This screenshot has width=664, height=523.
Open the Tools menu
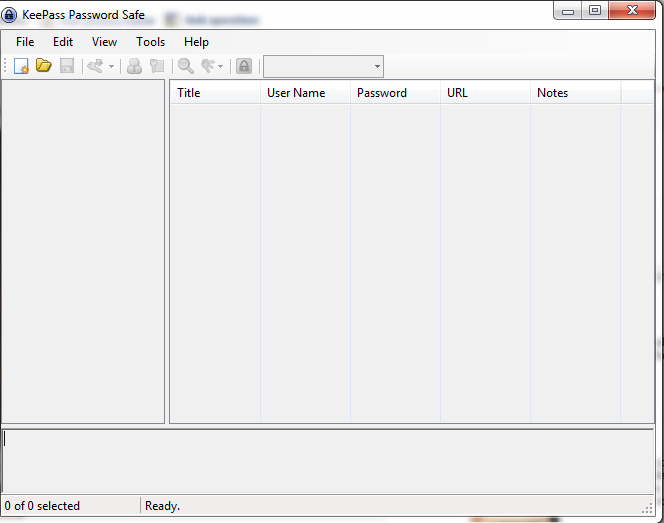pos(150,42)
